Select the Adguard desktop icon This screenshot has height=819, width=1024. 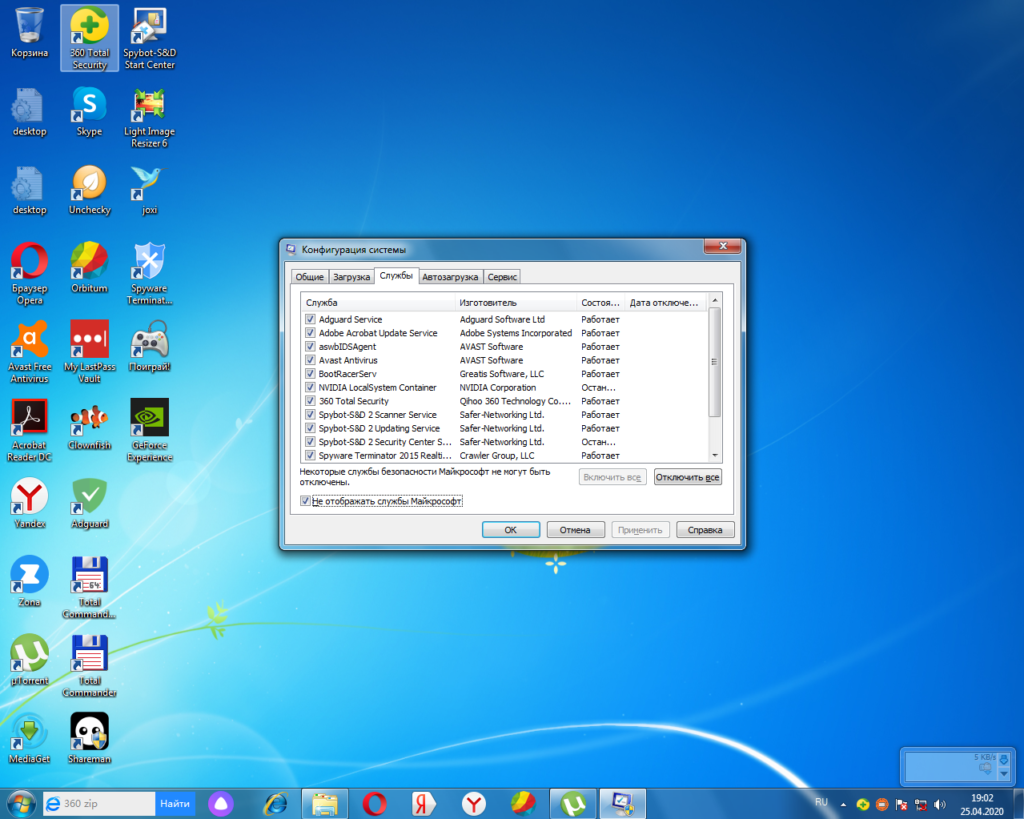[x=89, y=503]
